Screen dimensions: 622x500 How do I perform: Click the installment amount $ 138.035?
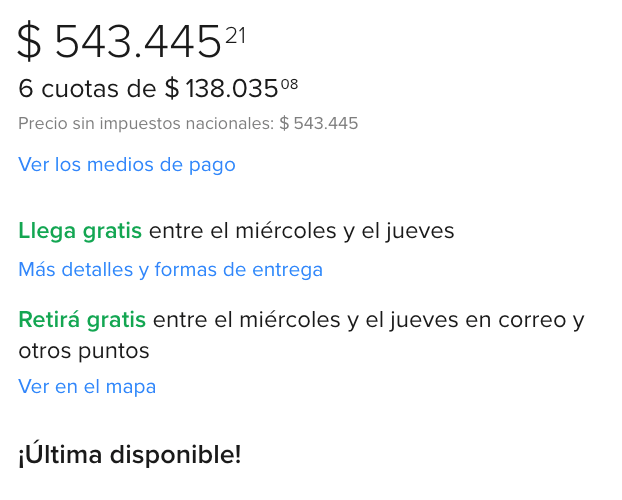(221, 89)
